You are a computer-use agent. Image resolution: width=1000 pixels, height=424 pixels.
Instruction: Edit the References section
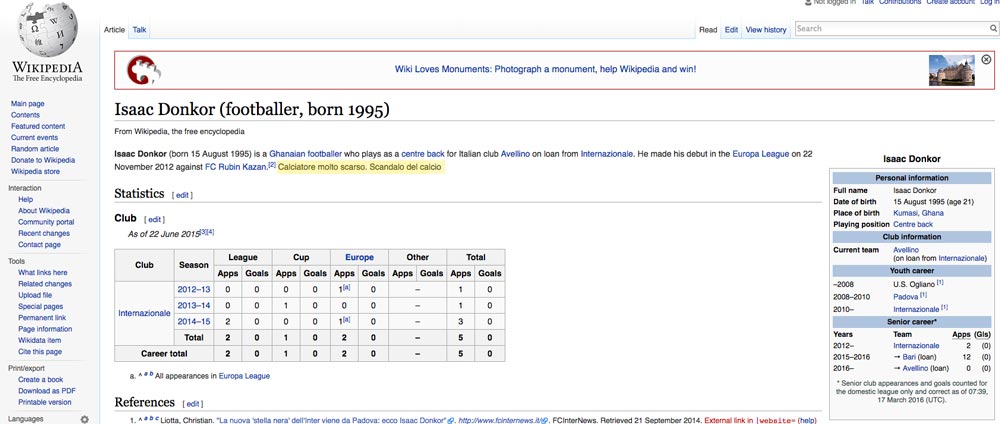[x=193, y=404]
